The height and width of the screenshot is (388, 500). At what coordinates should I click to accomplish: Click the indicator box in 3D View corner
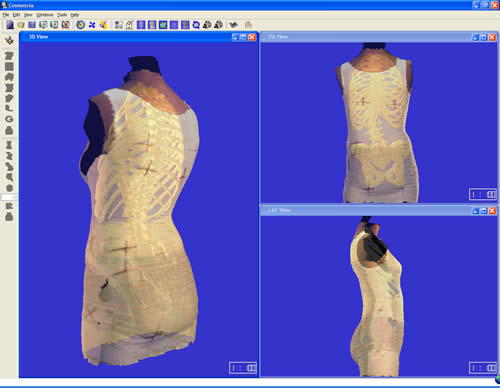(243, 368)
